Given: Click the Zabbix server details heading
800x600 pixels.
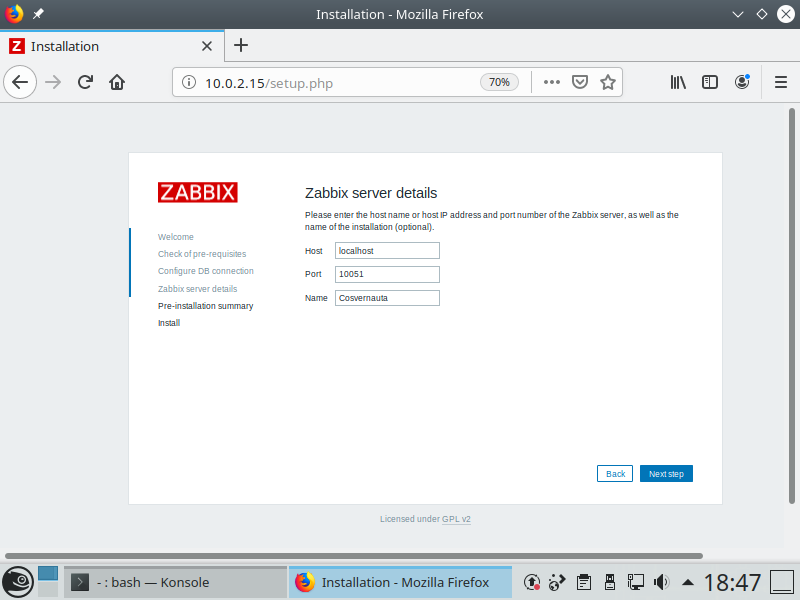Looking at the screenshot, I should (371, 193).
